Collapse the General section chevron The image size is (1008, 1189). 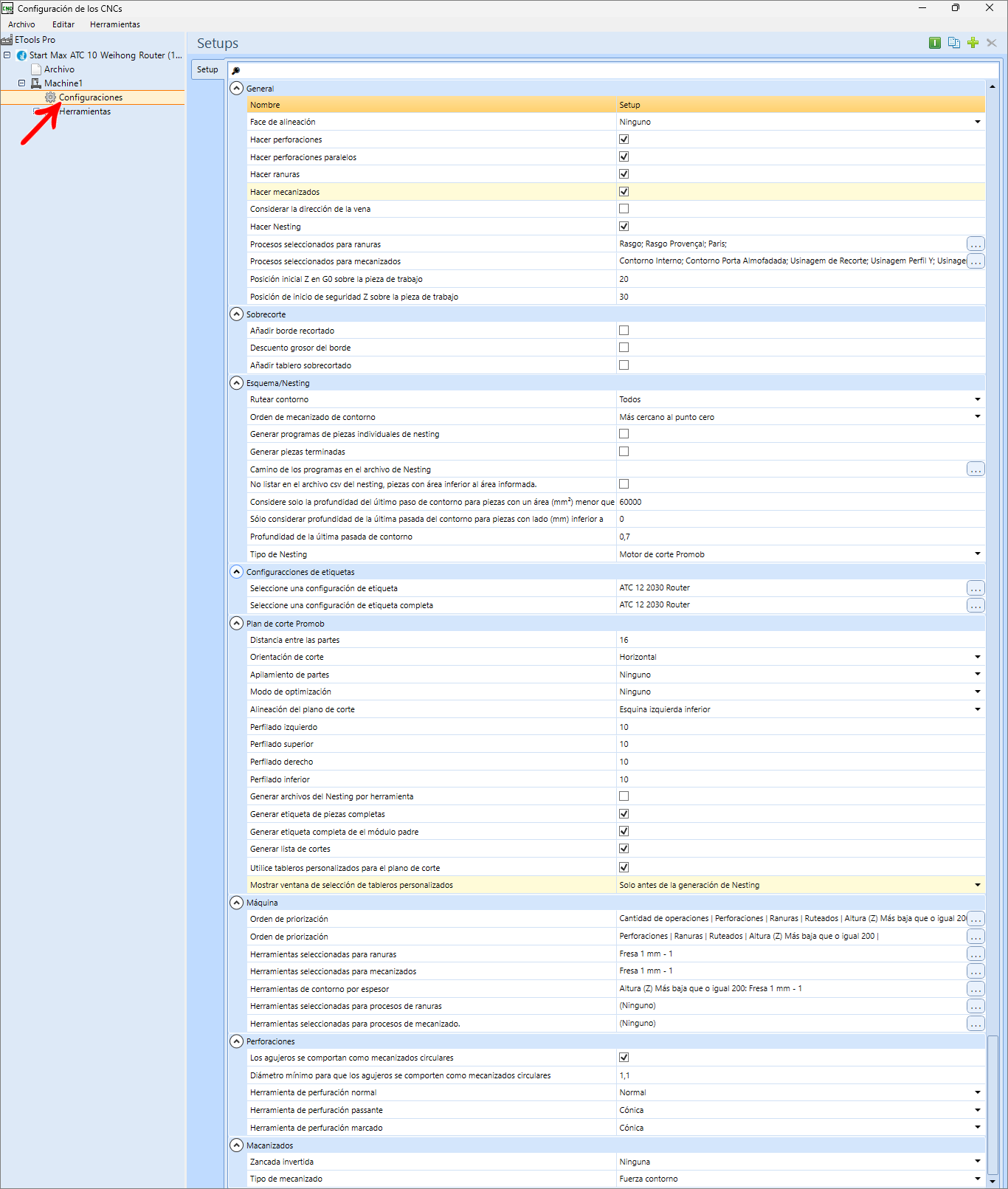coord(236,88)
